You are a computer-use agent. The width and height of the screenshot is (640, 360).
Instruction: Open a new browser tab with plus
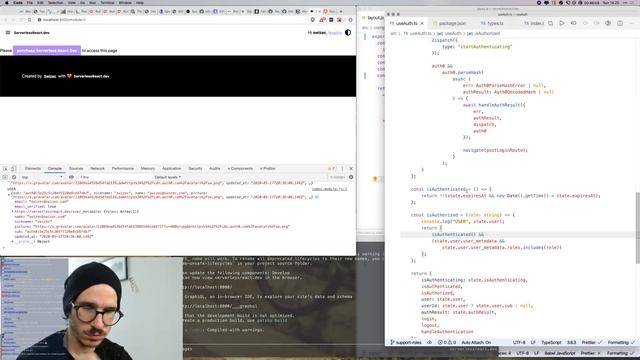[x=341, y=11]
